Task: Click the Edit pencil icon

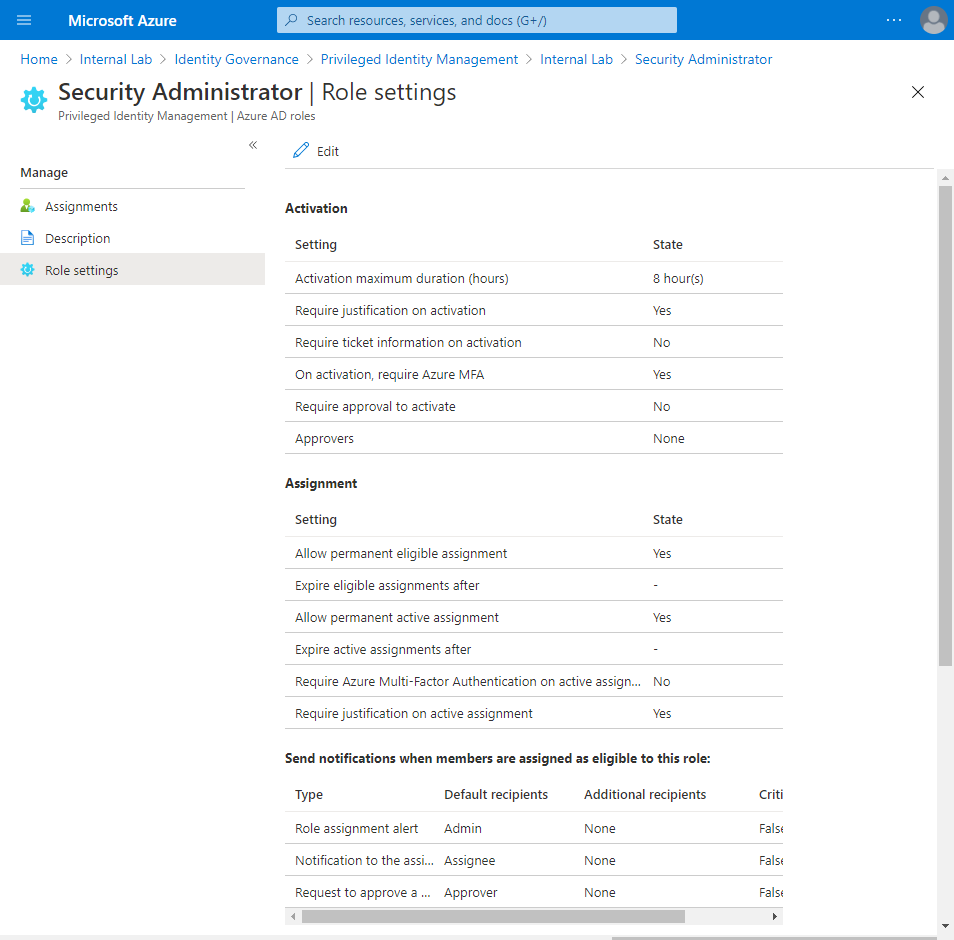Action: point(300,150)
